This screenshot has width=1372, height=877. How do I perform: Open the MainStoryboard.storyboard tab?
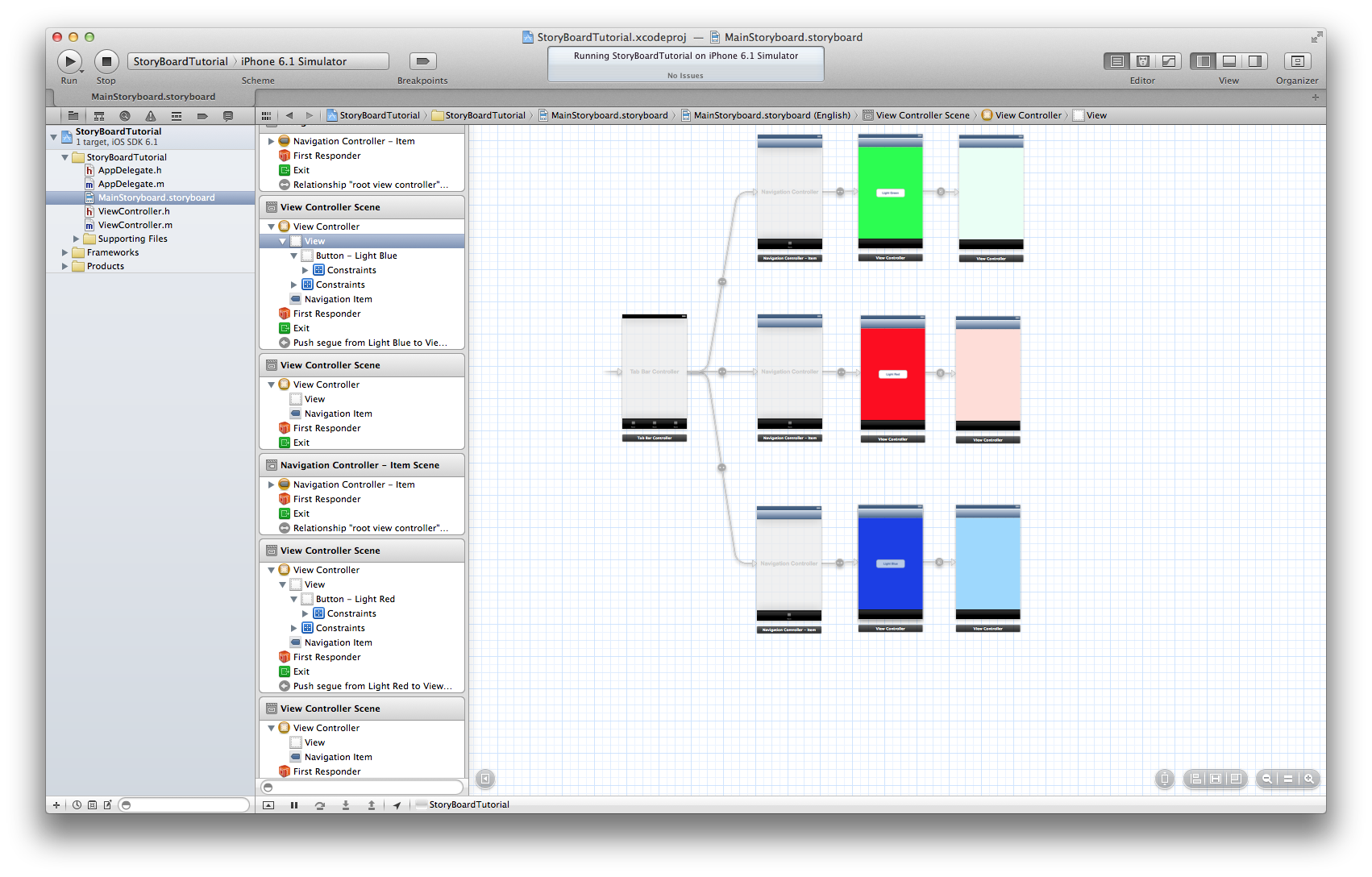coord(153,97)
